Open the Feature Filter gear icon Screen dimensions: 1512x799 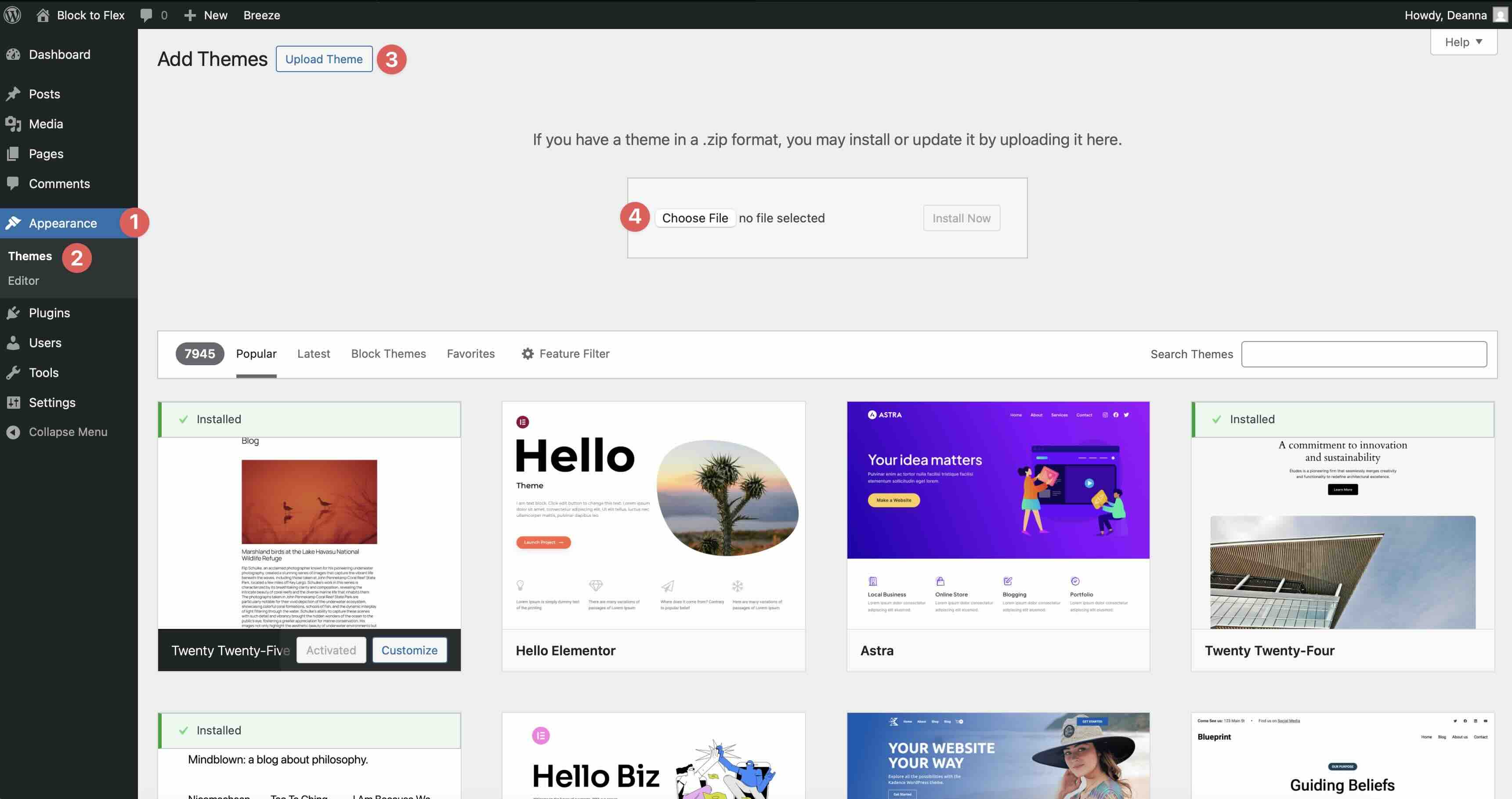click(527, 353)
